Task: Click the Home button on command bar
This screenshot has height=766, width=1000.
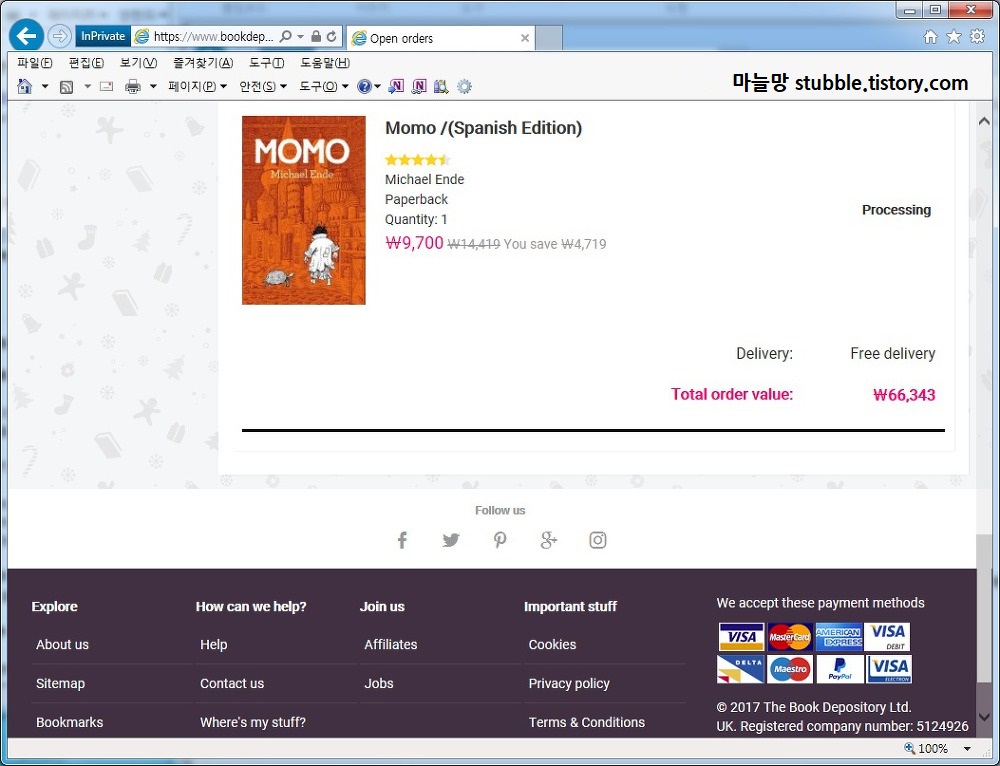Action: tap(24, 86)
